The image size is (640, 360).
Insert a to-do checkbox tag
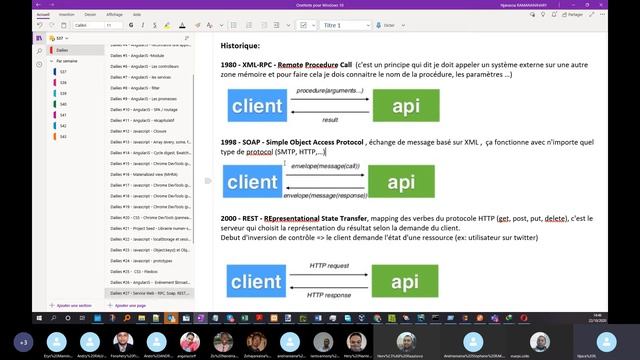303,25
